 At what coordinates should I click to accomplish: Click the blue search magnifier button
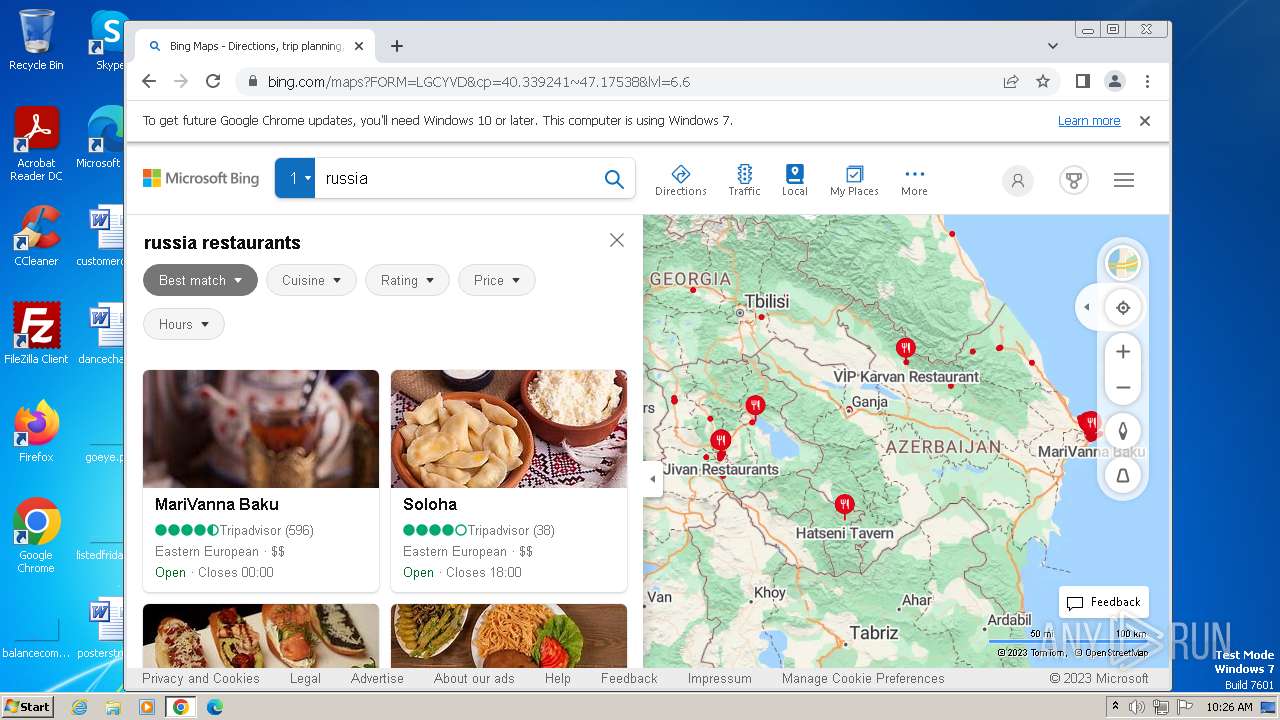(x=614, y=179)
